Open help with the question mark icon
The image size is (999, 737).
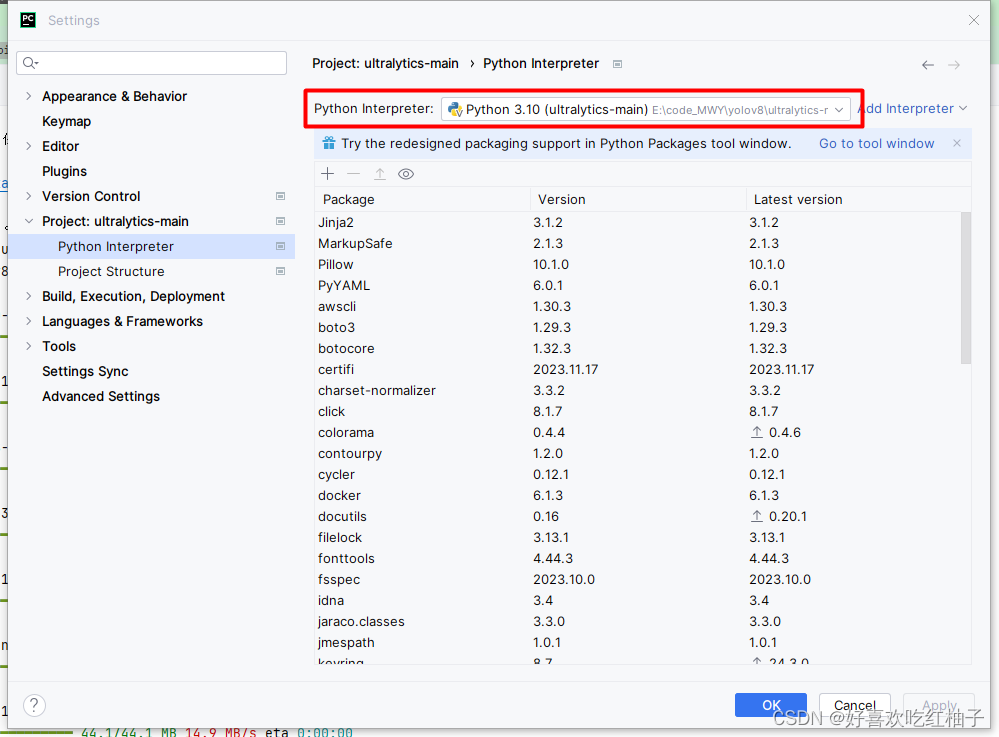coord(34,705)
